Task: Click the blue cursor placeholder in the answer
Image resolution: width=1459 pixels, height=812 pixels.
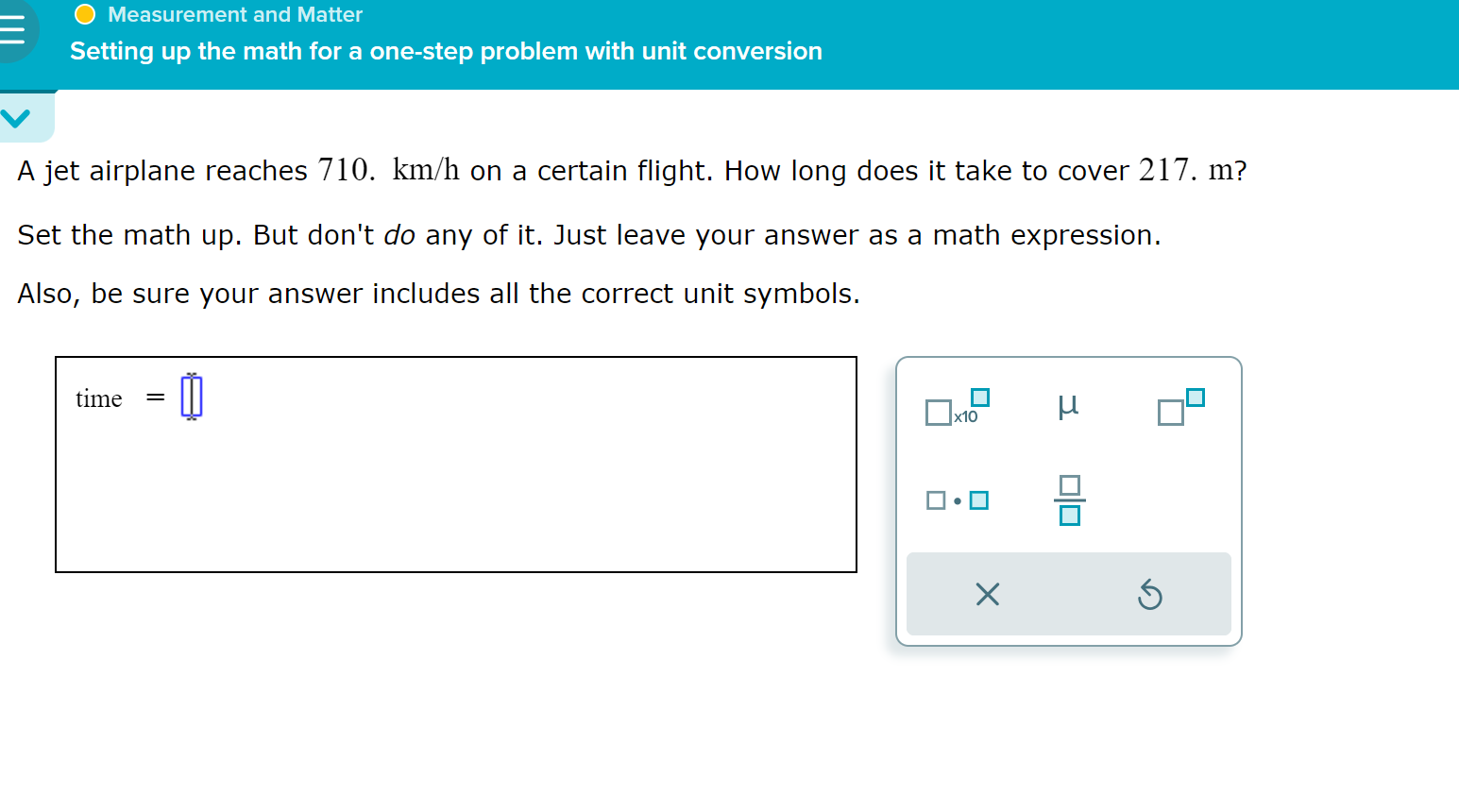Action: (192, 398)
